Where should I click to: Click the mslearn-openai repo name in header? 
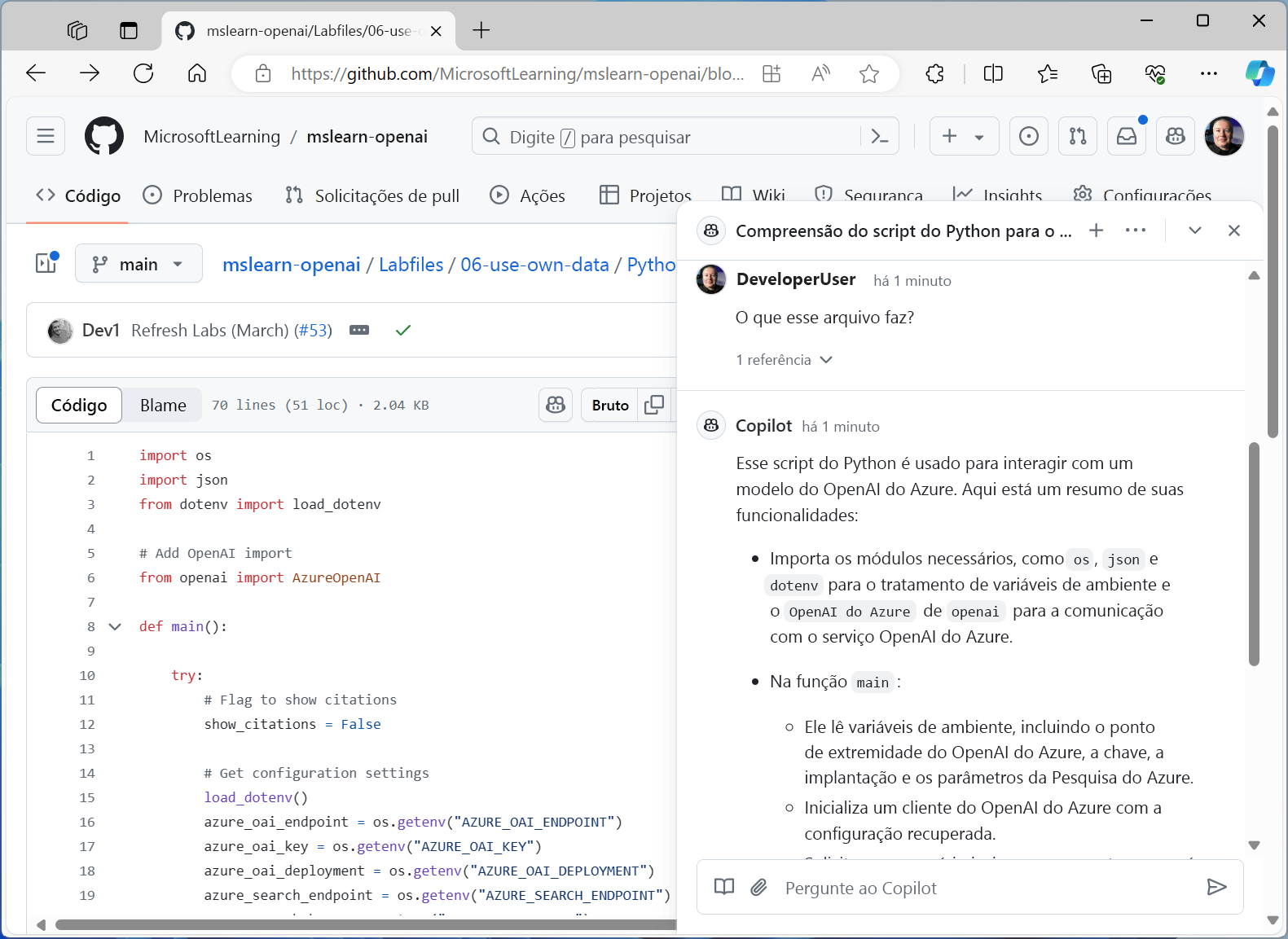point(367,137)
